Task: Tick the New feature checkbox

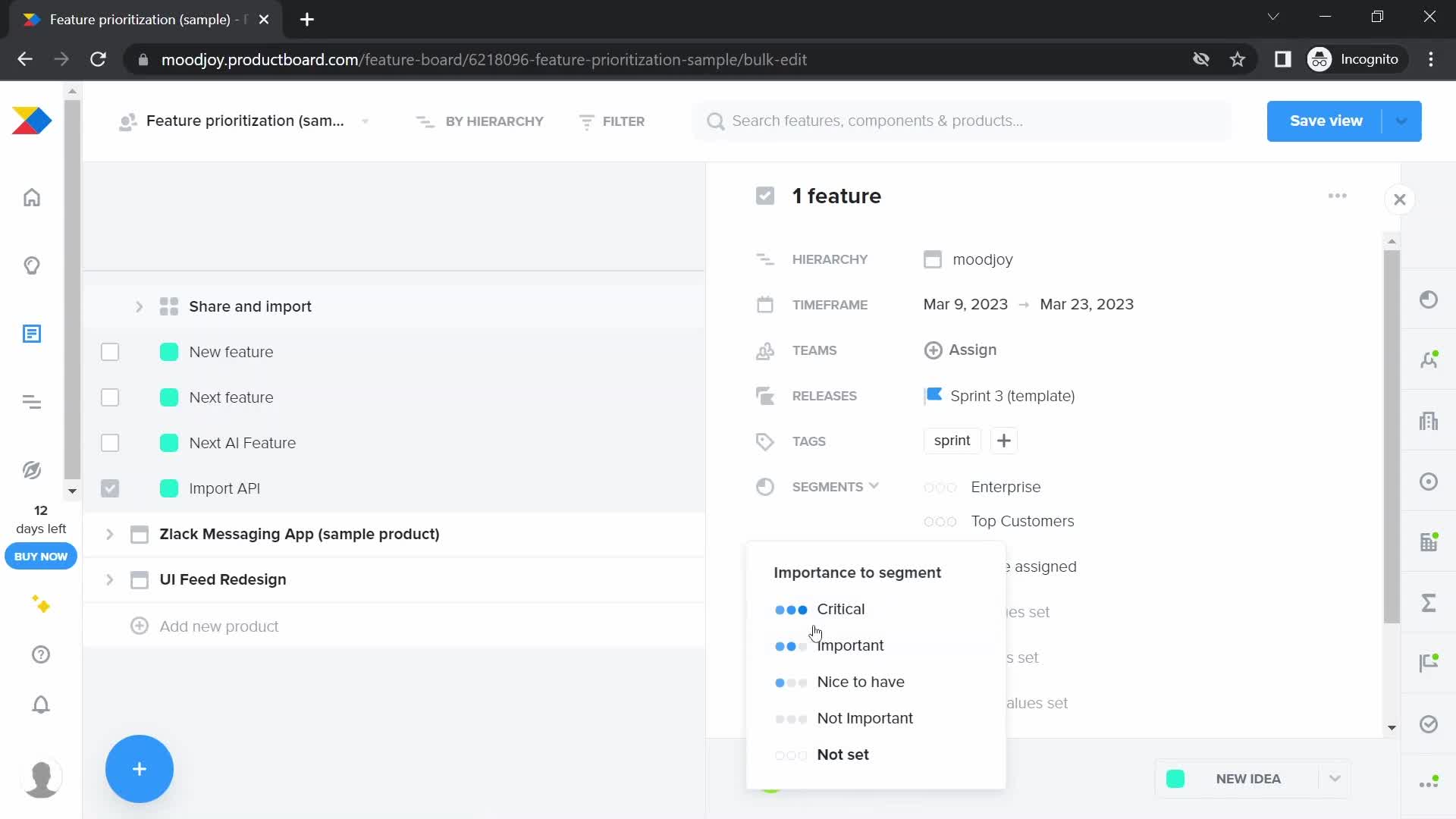Action: (110, 352)
